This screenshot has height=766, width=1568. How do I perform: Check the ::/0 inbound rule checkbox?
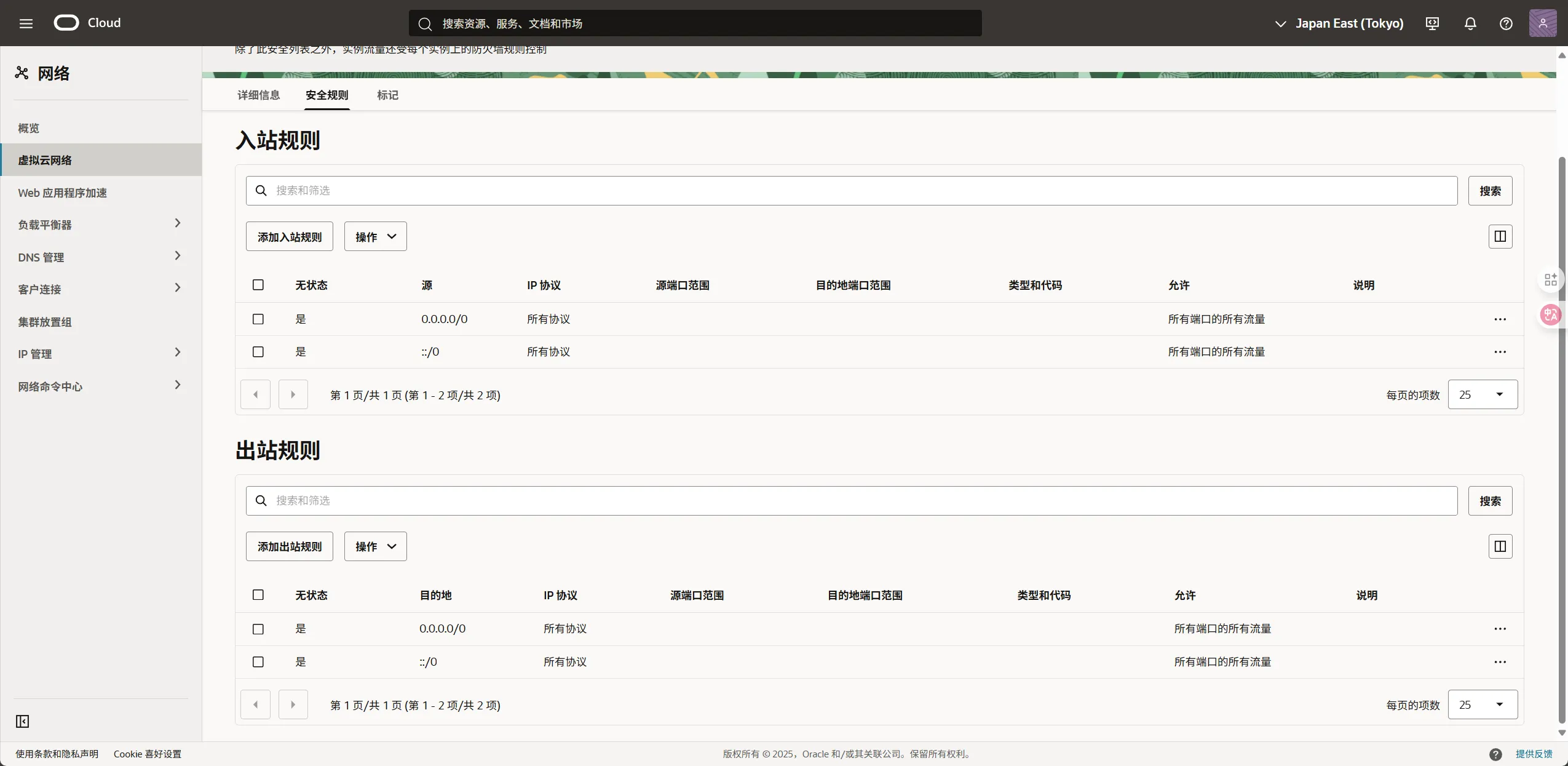[x=258, y=352]
